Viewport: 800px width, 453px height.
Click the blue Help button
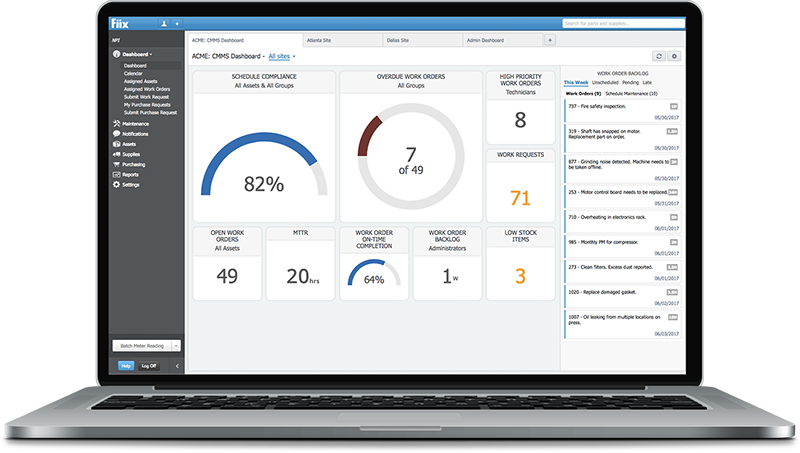[x=126, y=366]
